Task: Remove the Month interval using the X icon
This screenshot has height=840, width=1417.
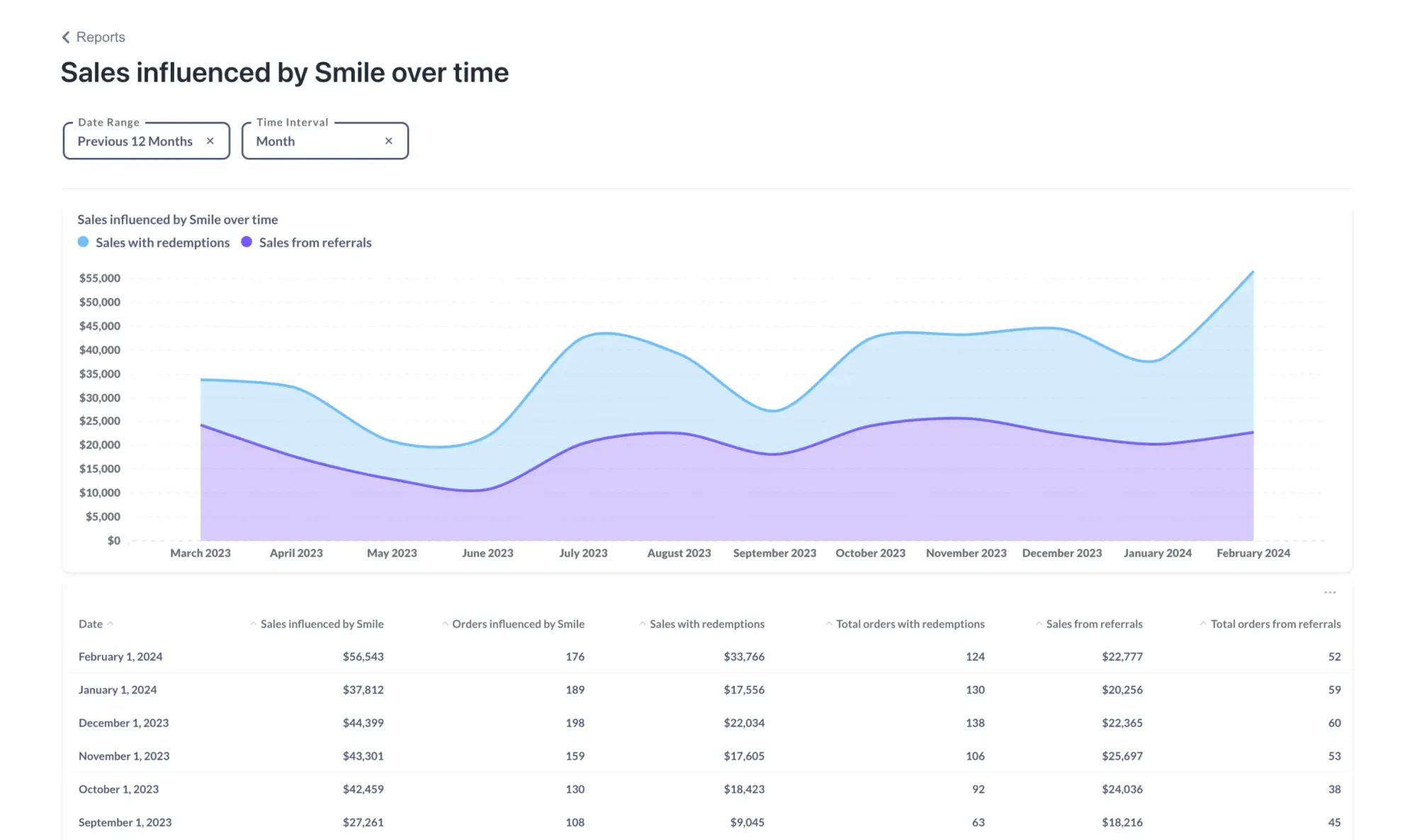Action: point(389,141)
